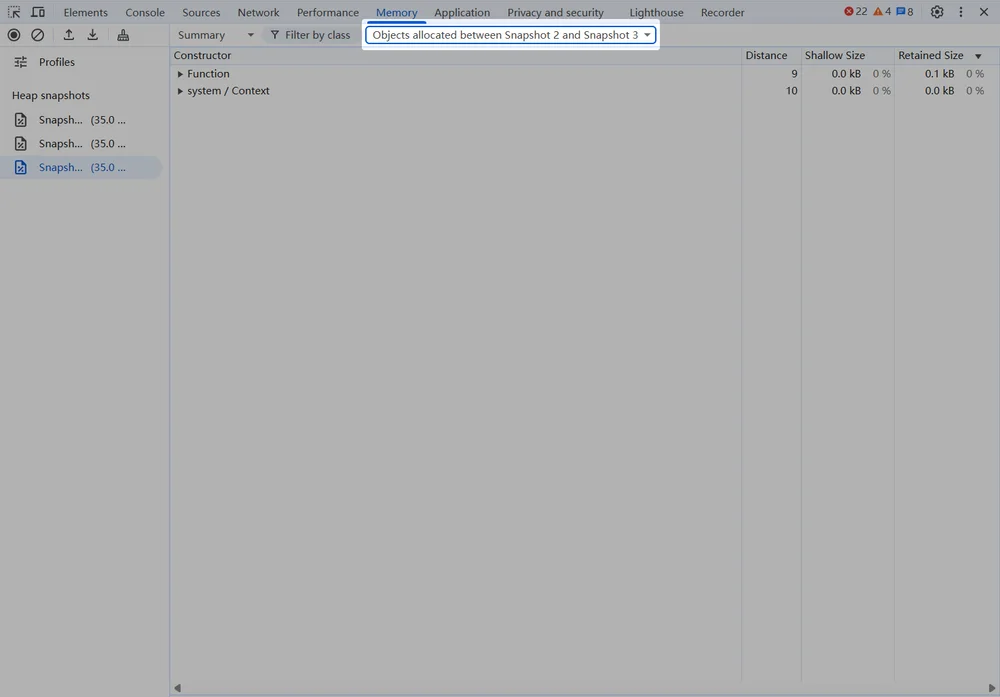Click the warnings count badge showing 4
Screen dimensions: 1000x697
(882, 11)
